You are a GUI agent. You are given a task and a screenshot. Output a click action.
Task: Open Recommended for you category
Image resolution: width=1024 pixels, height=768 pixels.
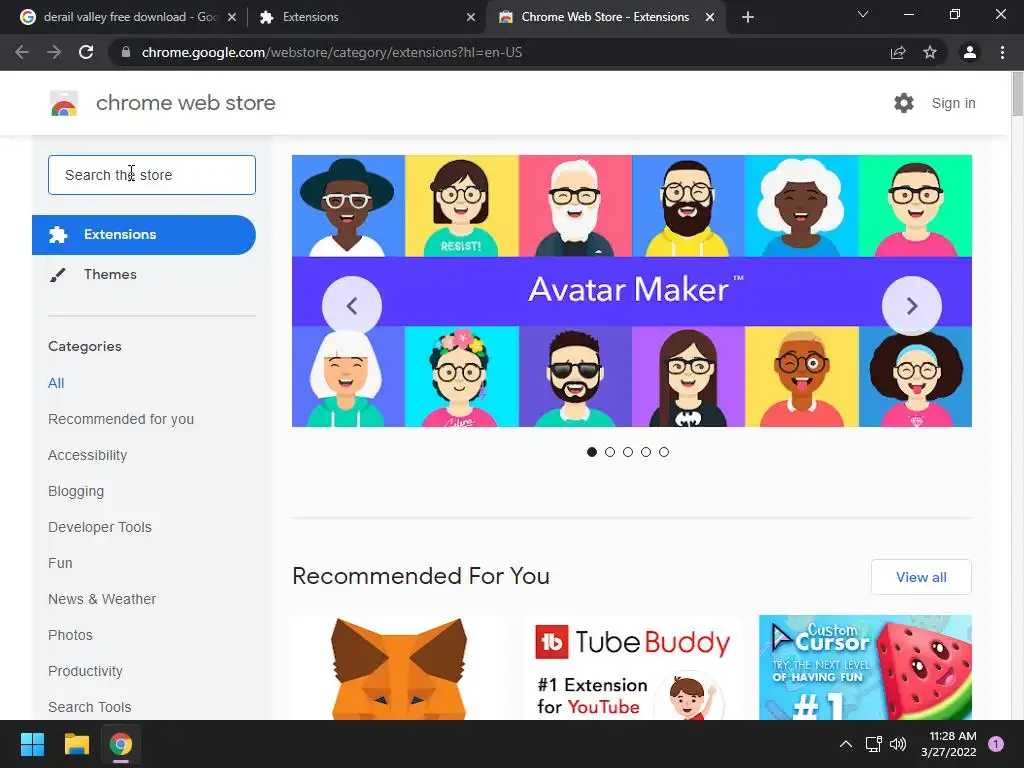(121, 419)
